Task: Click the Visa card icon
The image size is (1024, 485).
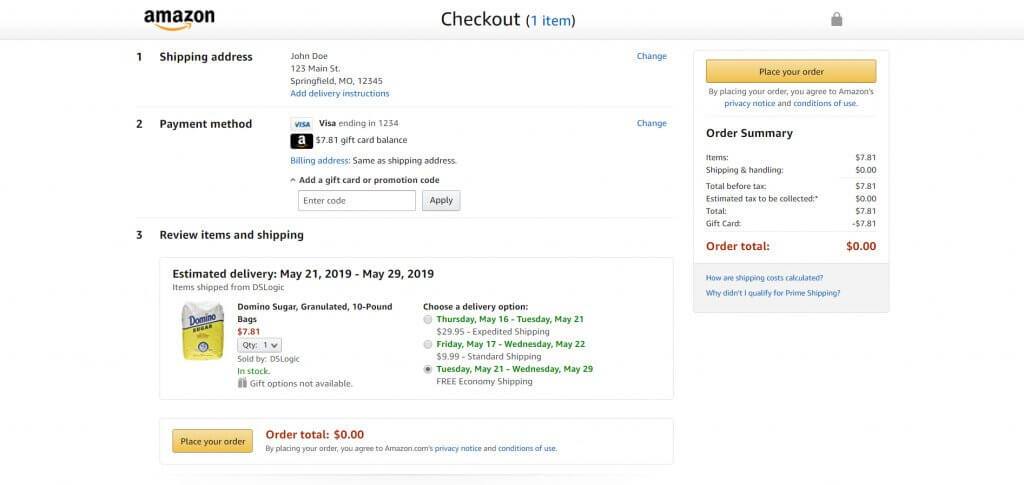Action: coord(301,124)
